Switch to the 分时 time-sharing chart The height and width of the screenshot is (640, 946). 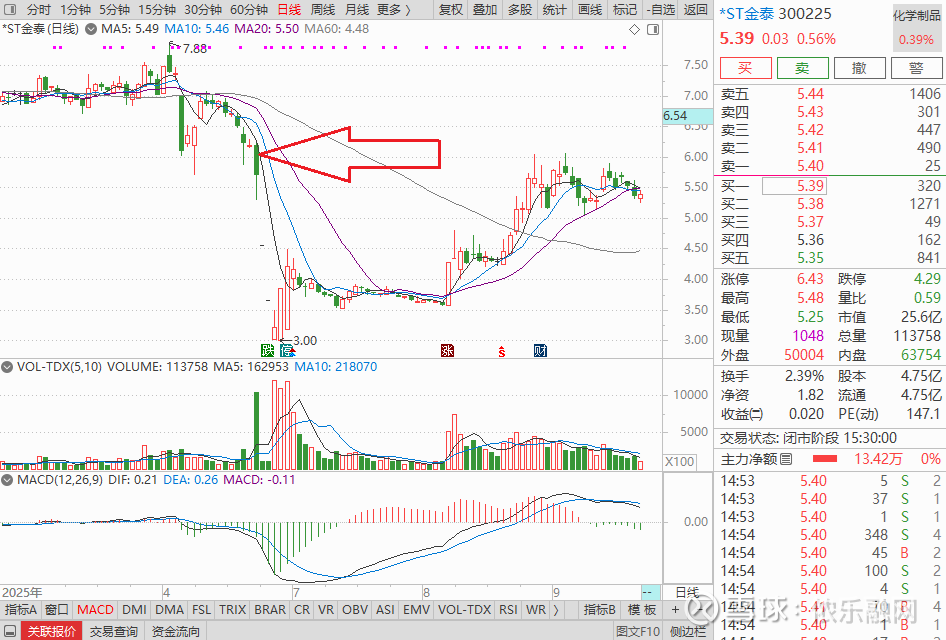(x=39, y=10)
